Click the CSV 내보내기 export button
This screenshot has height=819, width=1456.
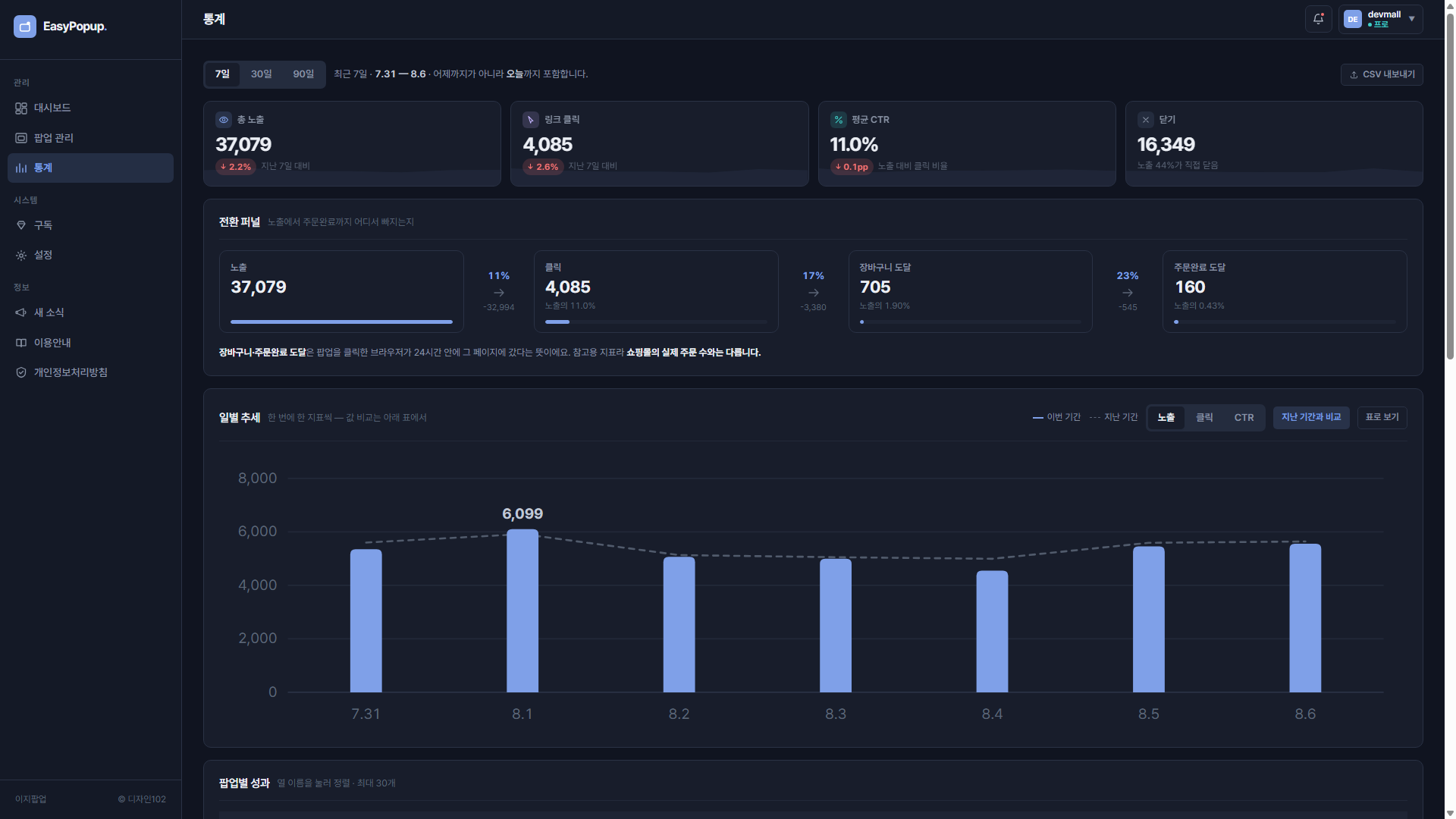pos(1381,74)
